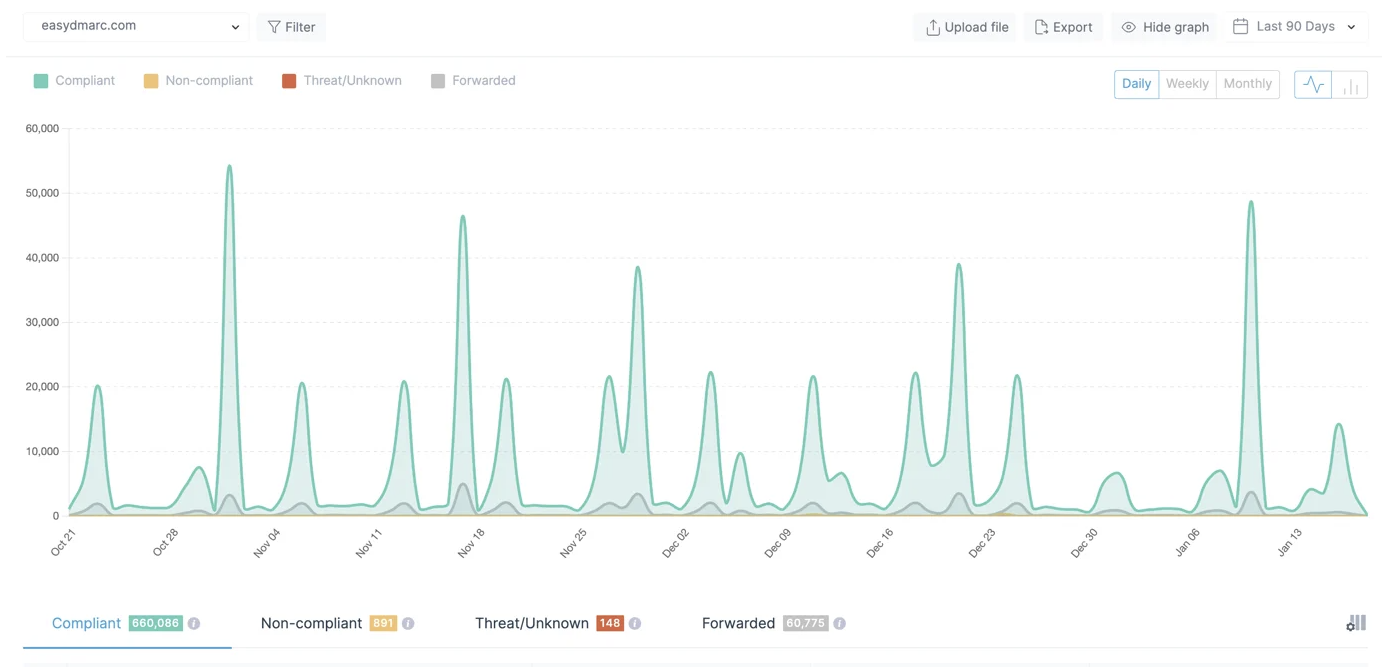
Task: Open the Threat/Unknown tab
Action: click(531, 623)
